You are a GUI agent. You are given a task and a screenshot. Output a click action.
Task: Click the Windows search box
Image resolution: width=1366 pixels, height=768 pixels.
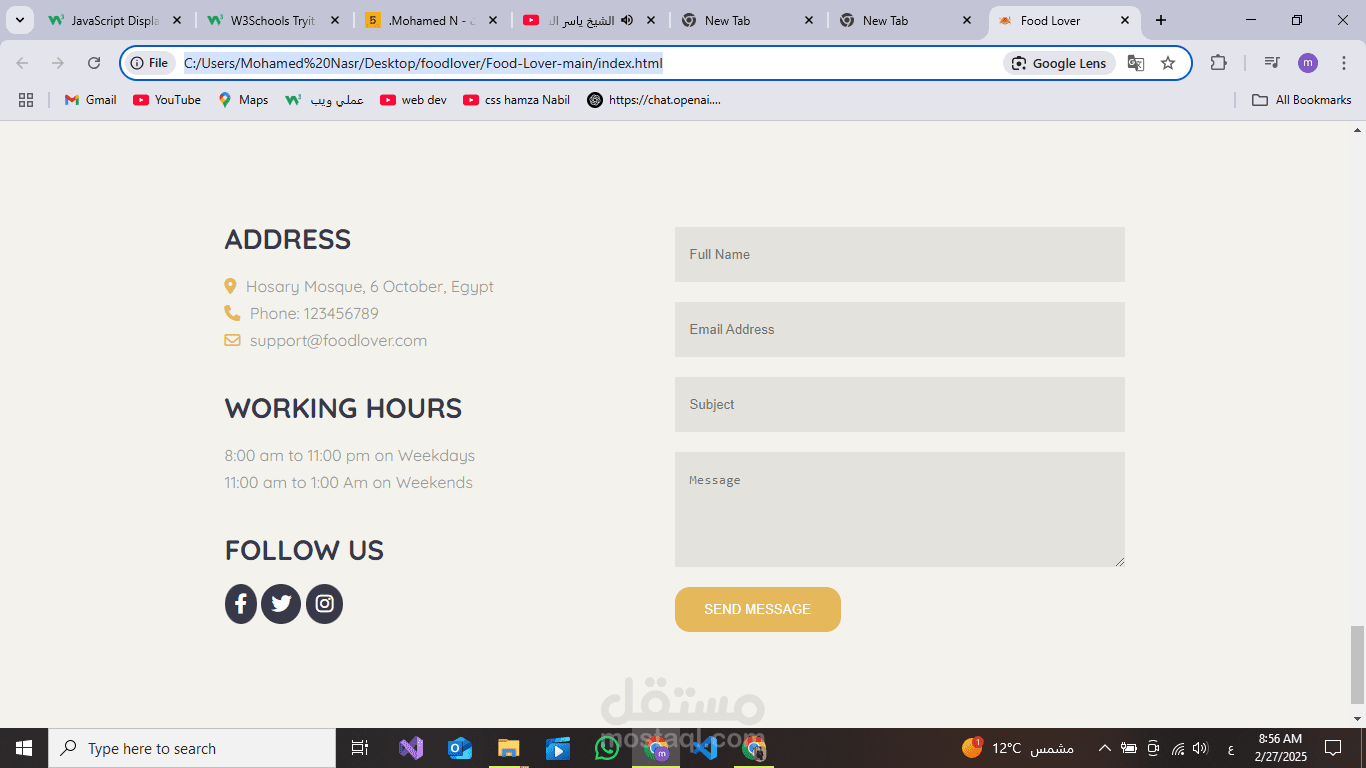192,748
